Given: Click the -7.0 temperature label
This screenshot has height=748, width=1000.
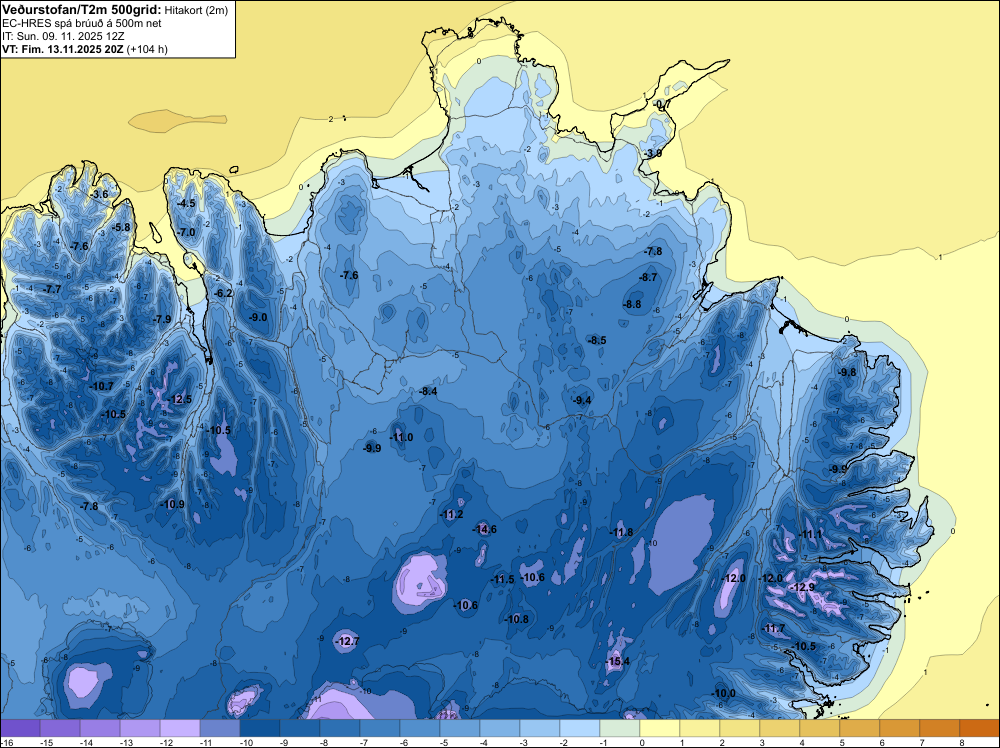Looking at the screenshot, I should pyautogui.click(x=186, y=232).
